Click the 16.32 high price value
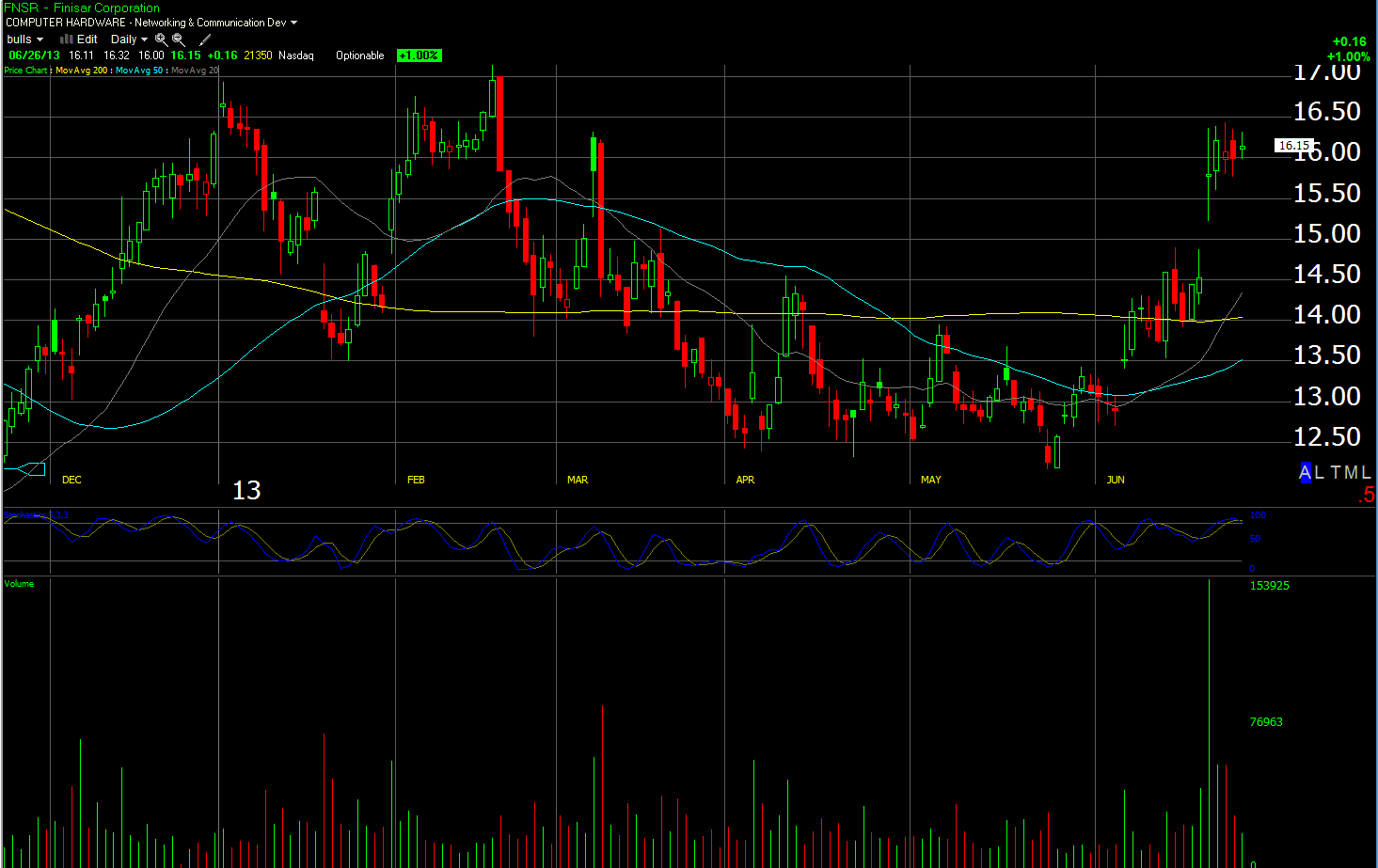The height and width of the screenshot is (868, 1378). coord(117,55)
